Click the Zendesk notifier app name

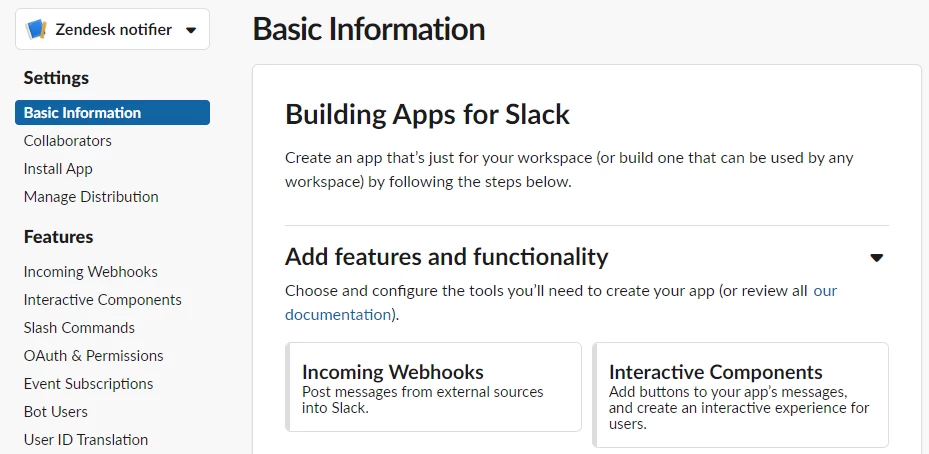(x=114, y=30)
